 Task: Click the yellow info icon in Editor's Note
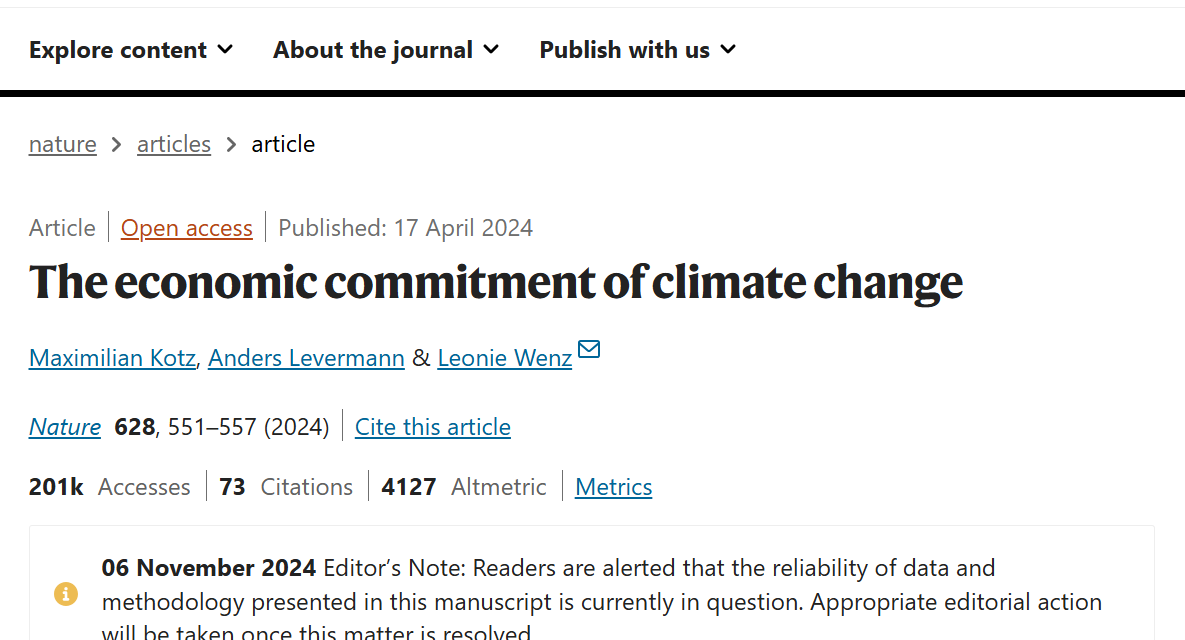coord(65,595)
